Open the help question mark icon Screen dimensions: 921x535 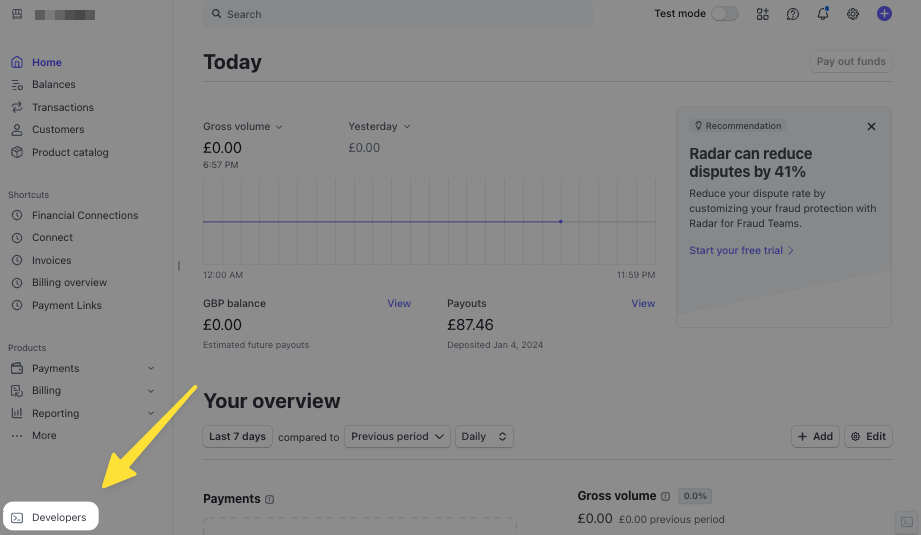tap(793, 14)
